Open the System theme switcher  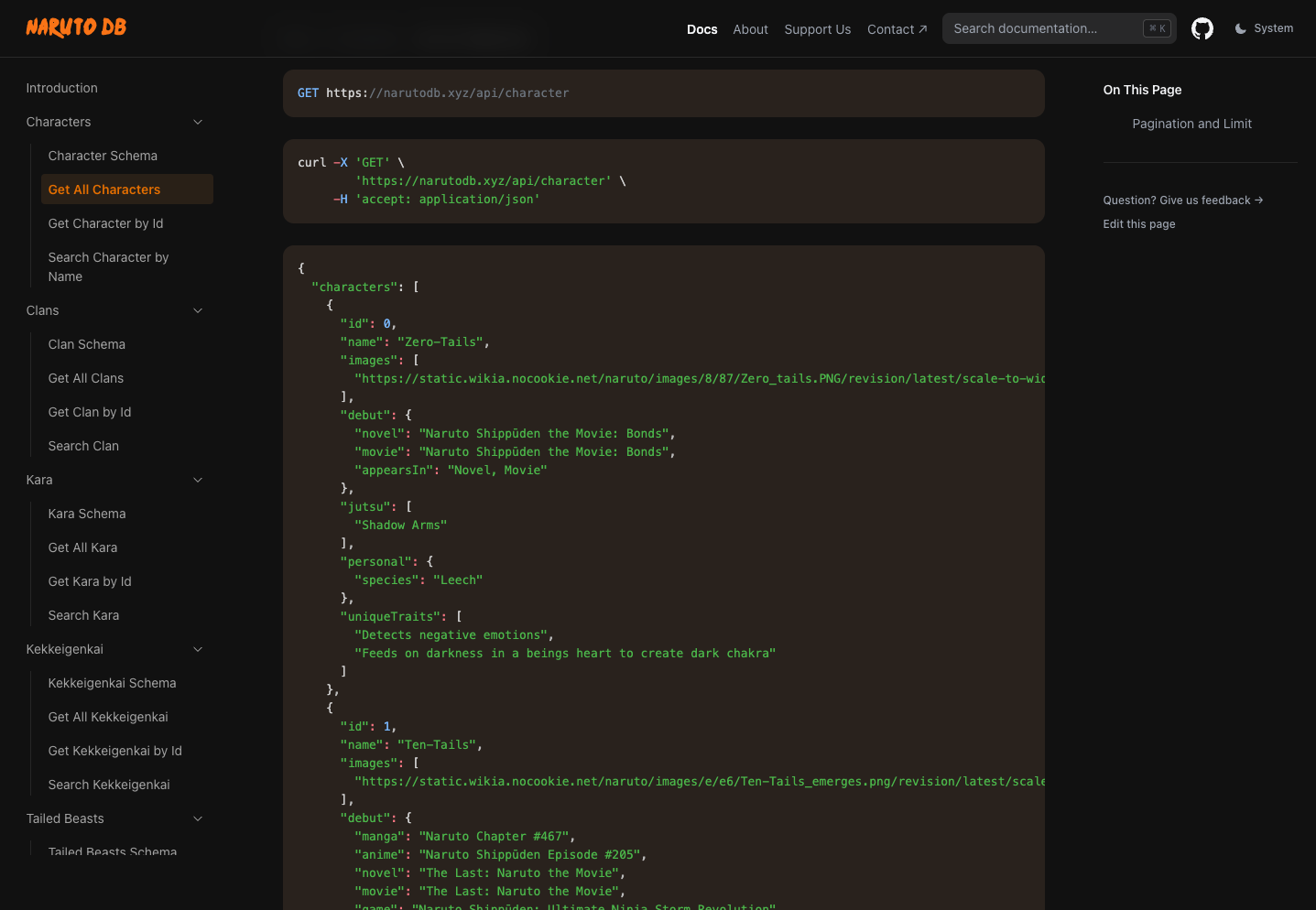(x=1264, y=28)
